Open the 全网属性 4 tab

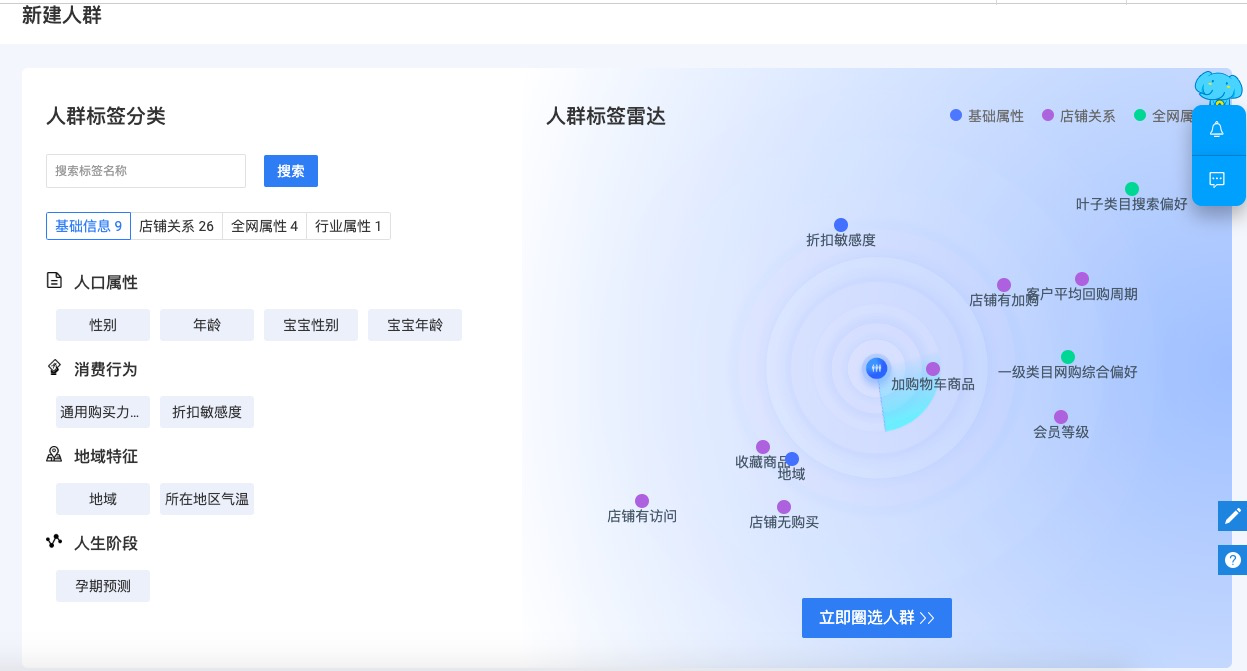pyautogui.click(x=264, y=226)
